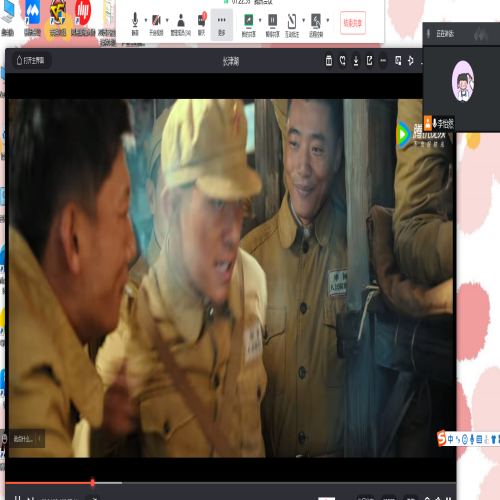Click the emoji icon on Sogou toolbar

(x=465, y=439)
